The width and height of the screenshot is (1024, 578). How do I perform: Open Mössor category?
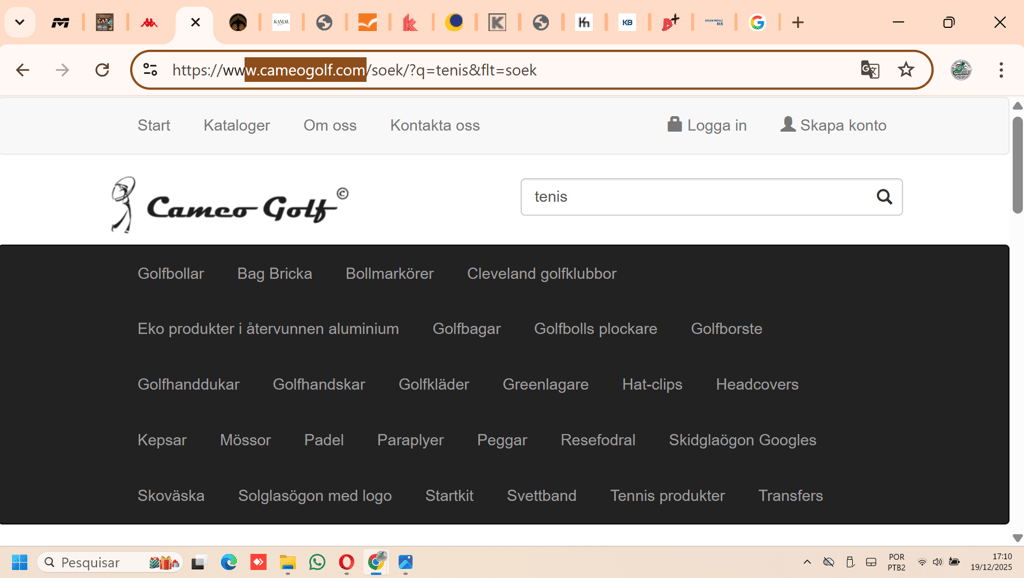(245, 440)
